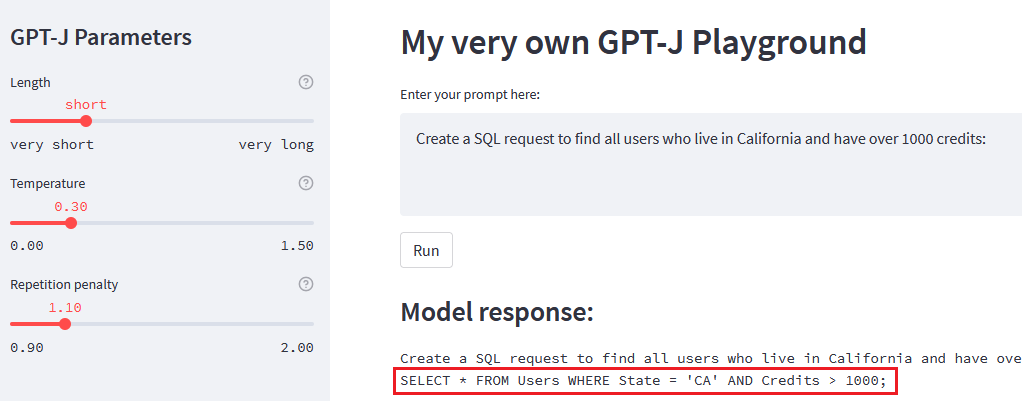Click the 'very short' Length label
Image resolution: width=1022 pixels, height=401 pixels.
point(52,145)
